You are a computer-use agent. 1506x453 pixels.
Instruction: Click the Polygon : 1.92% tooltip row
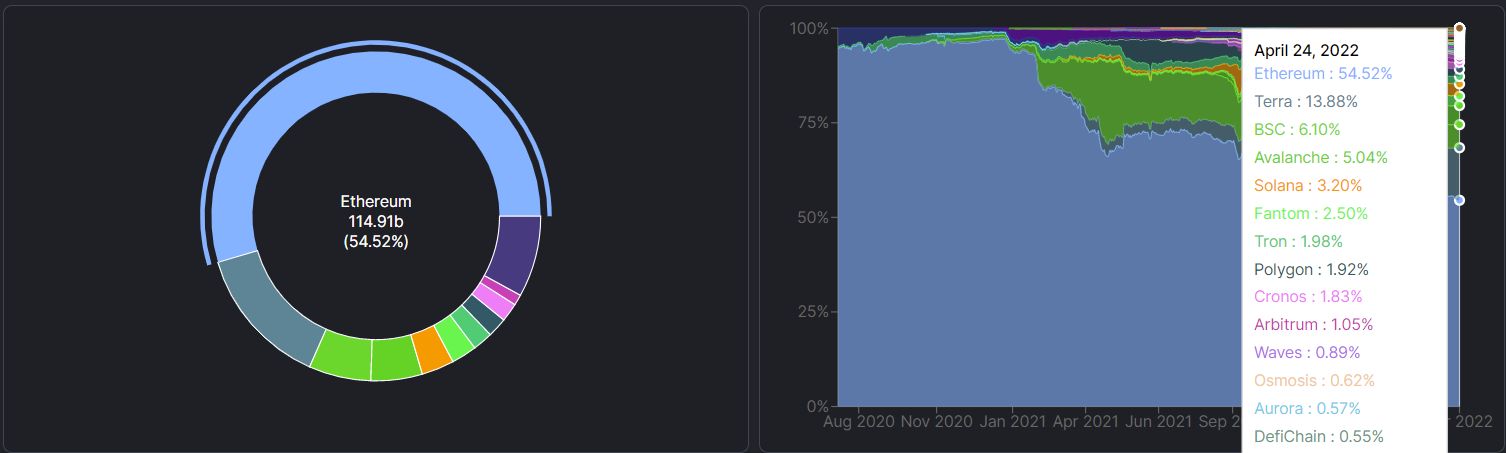(1311, 270)
